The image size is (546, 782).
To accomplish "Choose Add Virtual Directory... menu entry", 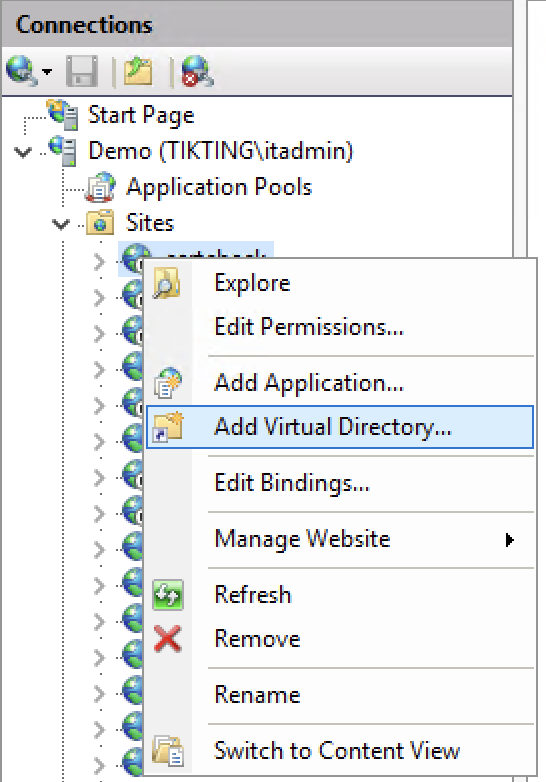I will pyautogui.click(x=340, y=427).
